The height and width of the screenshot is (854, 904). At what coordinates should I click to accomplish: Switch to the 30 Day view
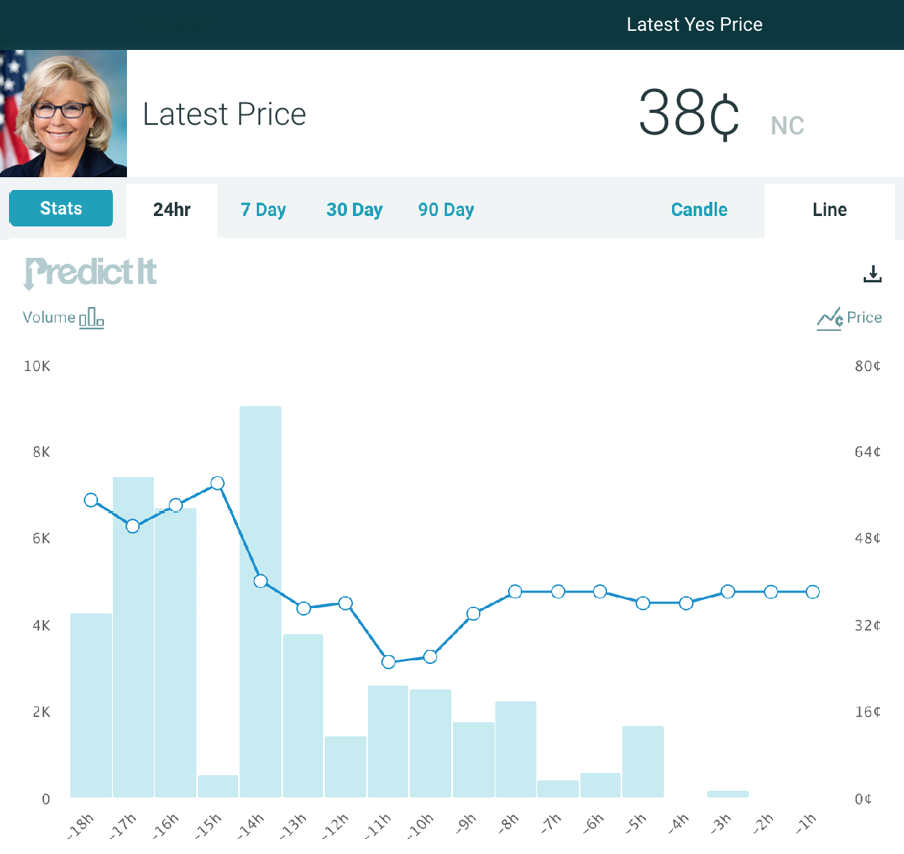click(354, 210)
